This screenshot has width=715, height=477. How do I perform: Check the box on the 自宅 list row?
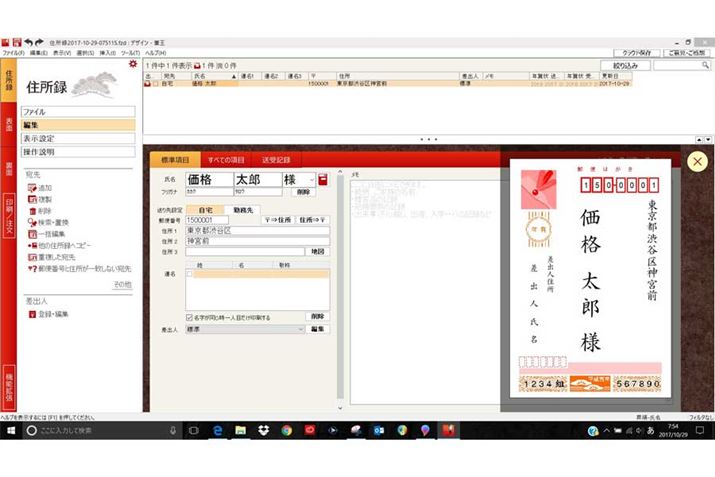click(156, 84)
